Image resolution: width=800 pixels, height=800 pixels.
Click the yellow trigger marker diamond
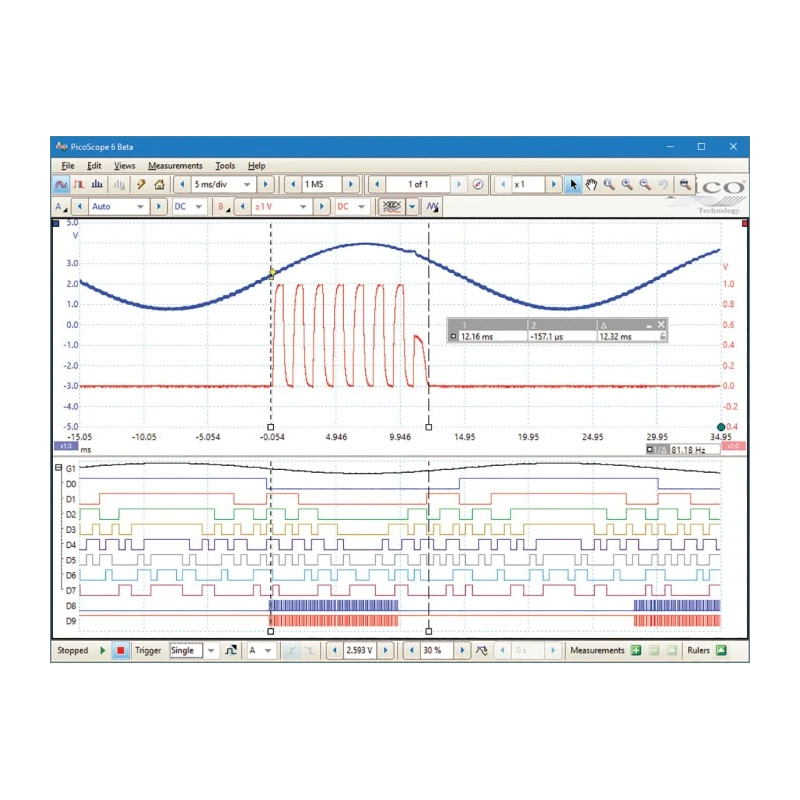tap(272, 272)
